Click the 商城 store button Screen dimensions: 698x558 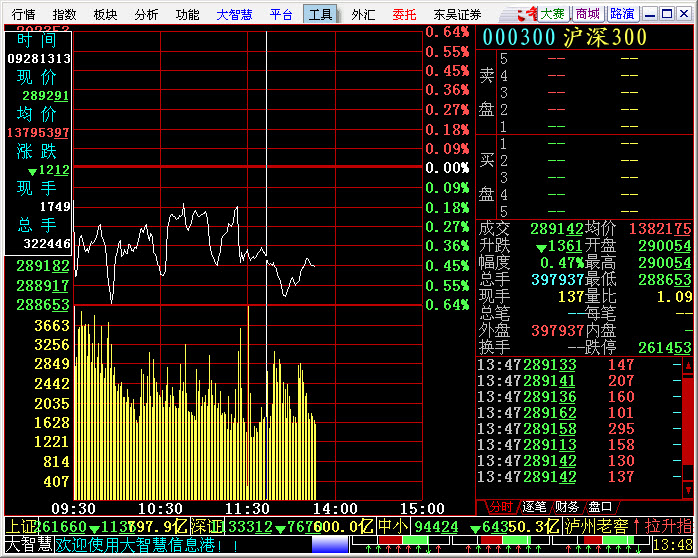tap(588, 14)
